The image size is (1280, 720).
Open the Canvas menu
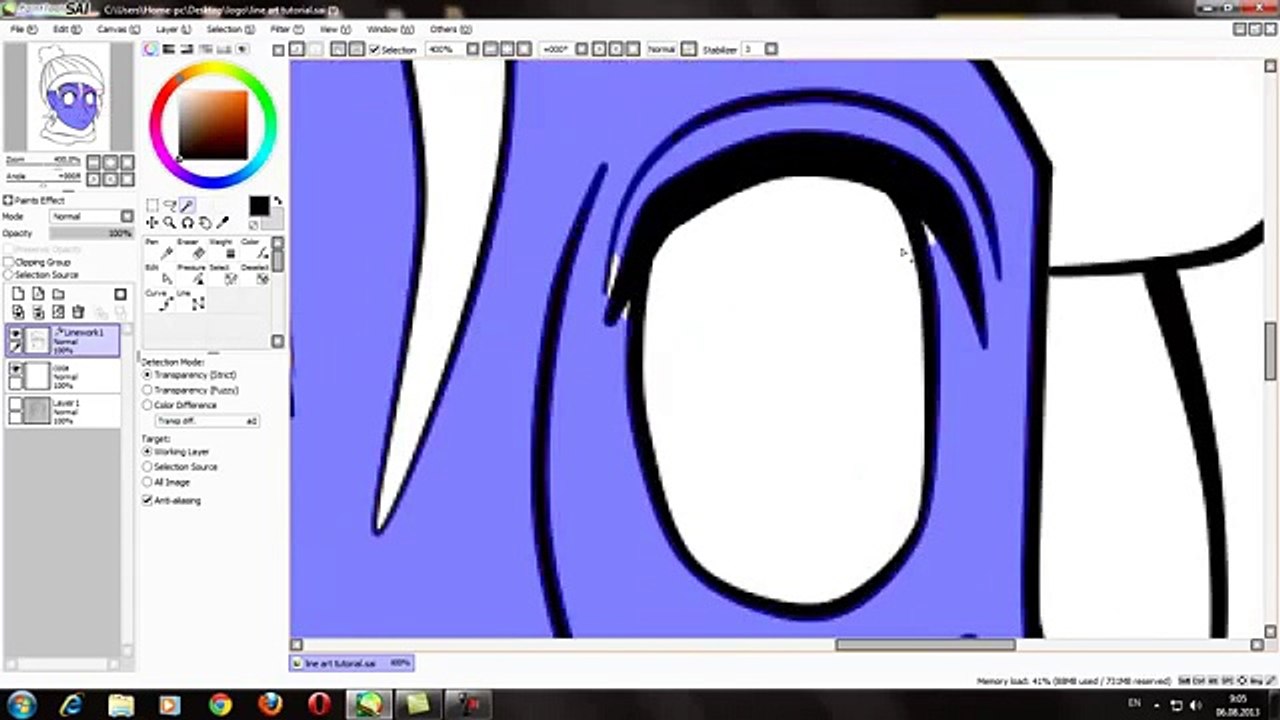click(x=118, y=29)
